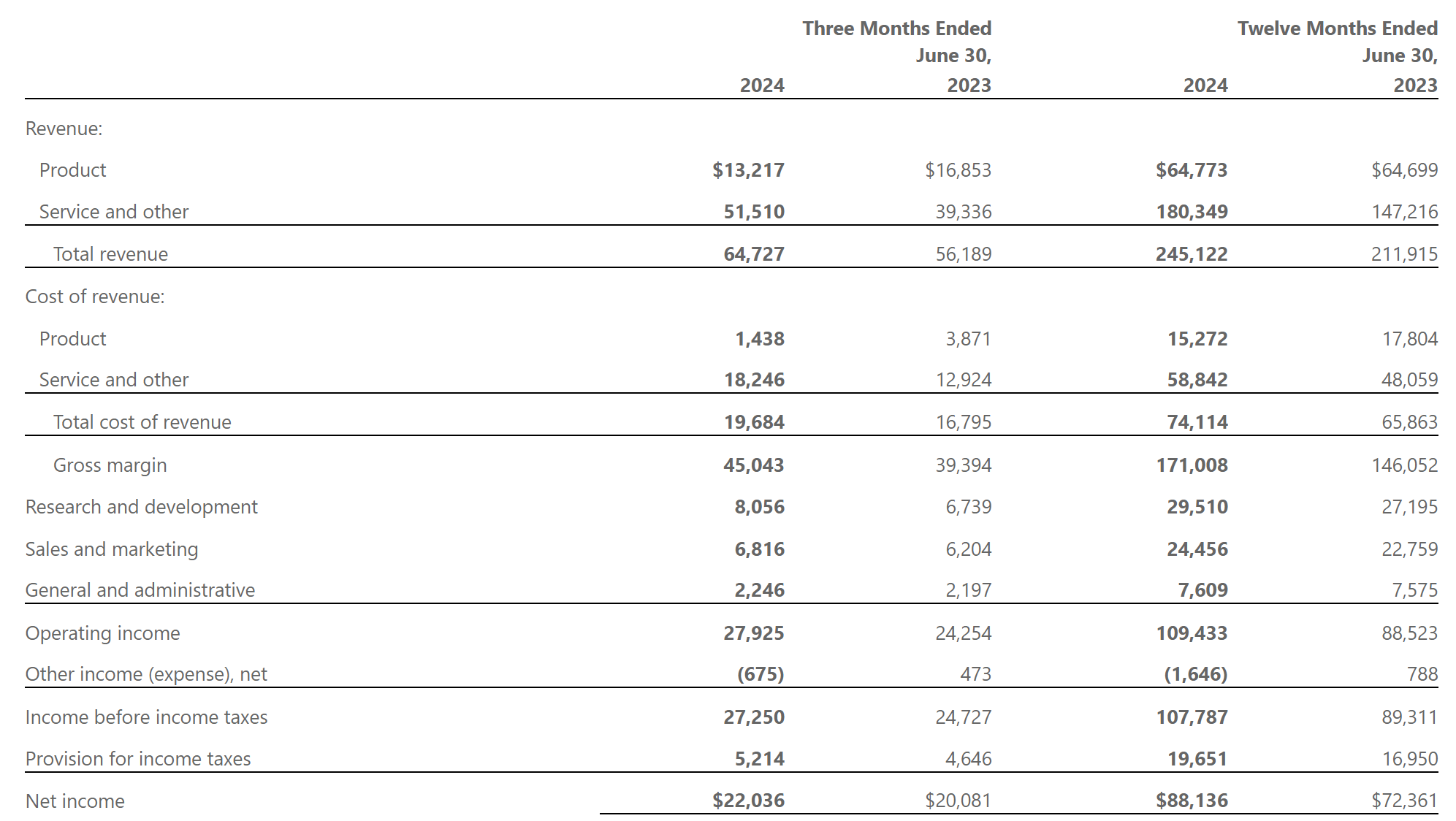The width and height of the screenshot is (1456, 821).
Task: Click the Provision for income taxes label
Action: click(137, 759)
